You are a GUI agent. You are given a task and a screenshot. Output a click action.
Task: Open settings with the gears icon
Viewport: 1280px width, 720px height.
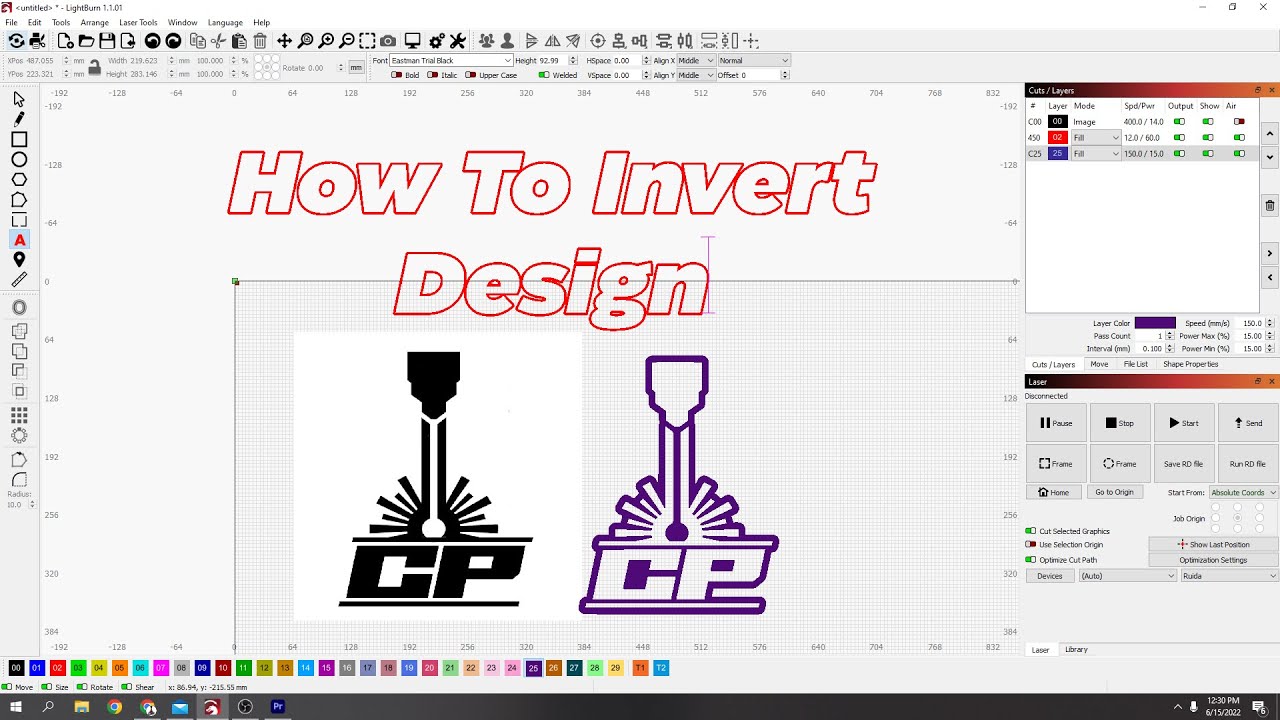click(437, 41)
